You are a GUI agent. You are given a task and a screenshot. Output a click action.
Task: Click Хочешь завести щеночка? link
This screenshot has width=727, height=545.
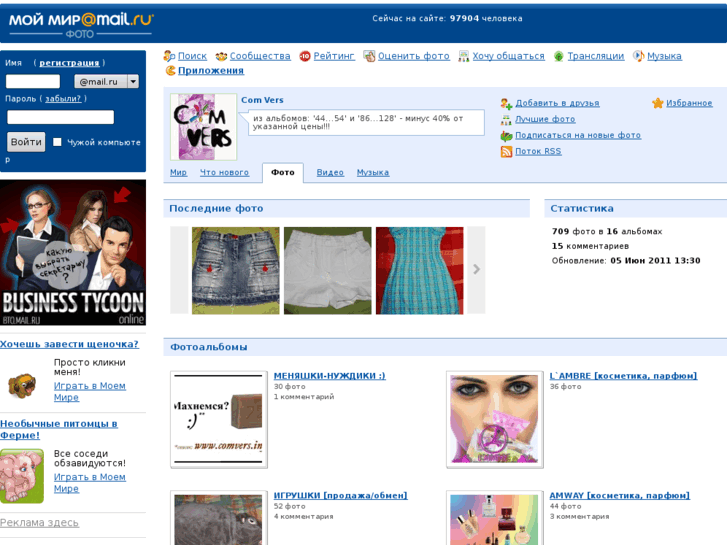coord(70,344)
